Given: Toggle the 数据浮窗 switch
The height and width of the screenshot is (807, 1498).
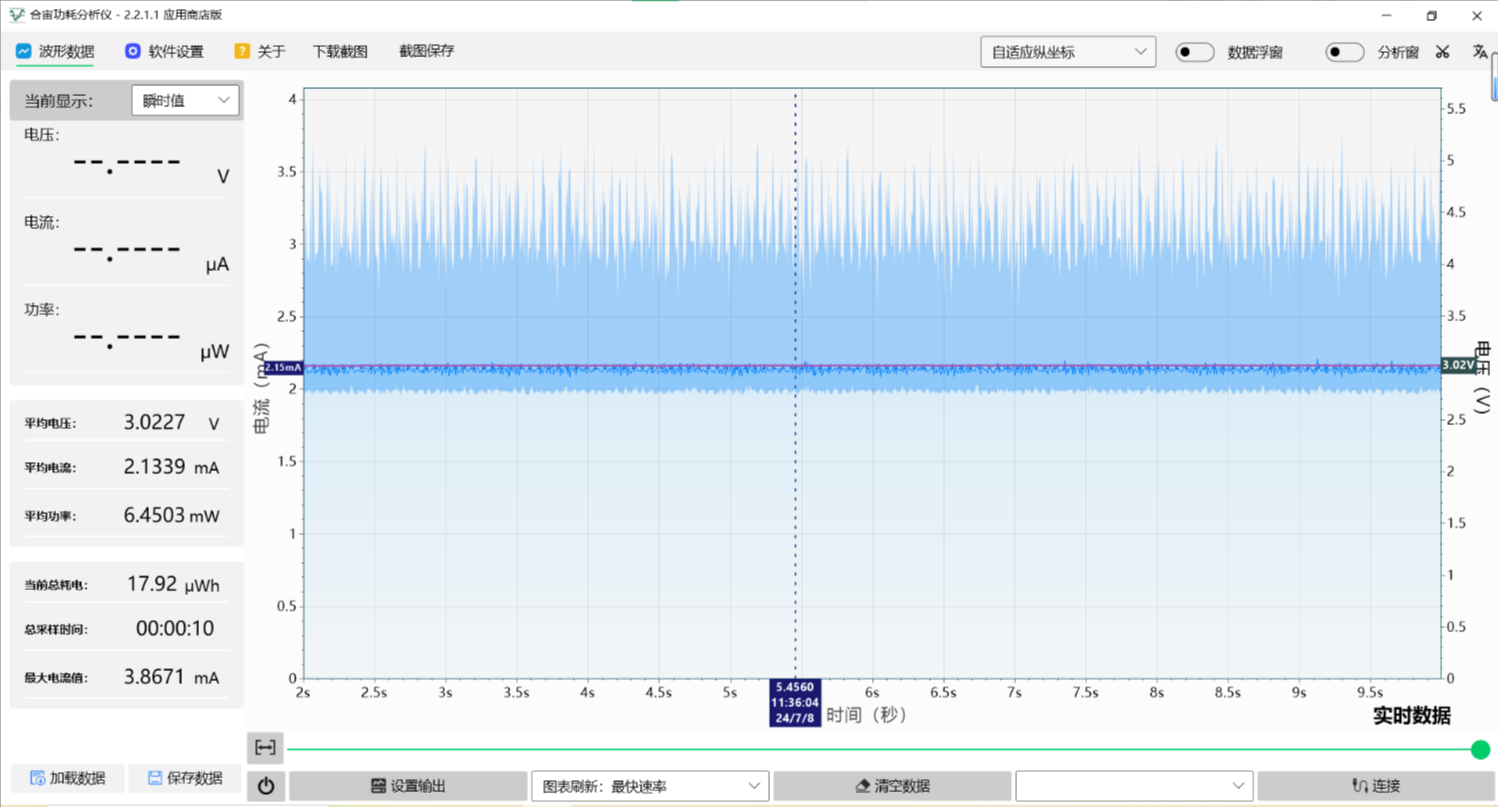Looking at the screenshot, I should click(1194, 52).
